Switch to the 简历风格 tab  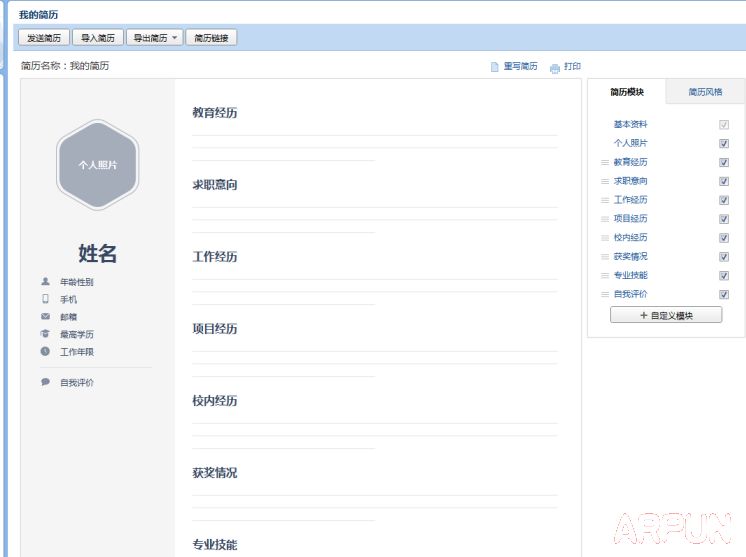(x=705, y=92)
